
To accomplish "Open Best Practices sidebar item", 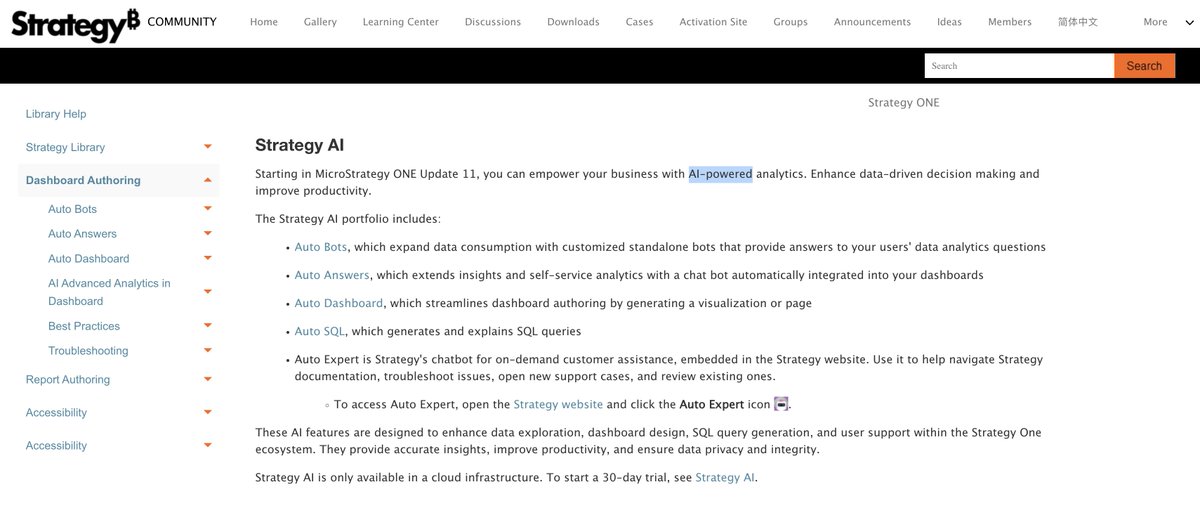I will (84, 326).
